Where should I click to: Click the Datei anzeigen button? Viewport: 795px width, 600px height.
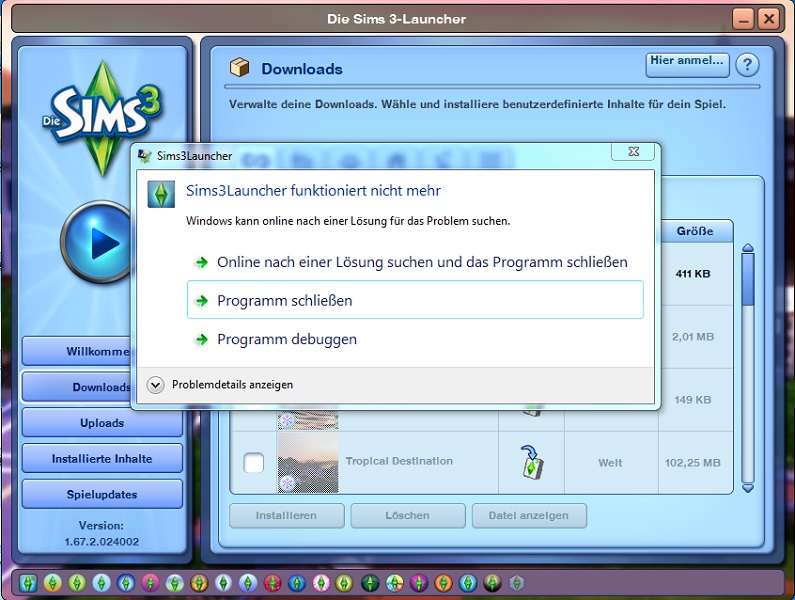[x=529, y=515]
